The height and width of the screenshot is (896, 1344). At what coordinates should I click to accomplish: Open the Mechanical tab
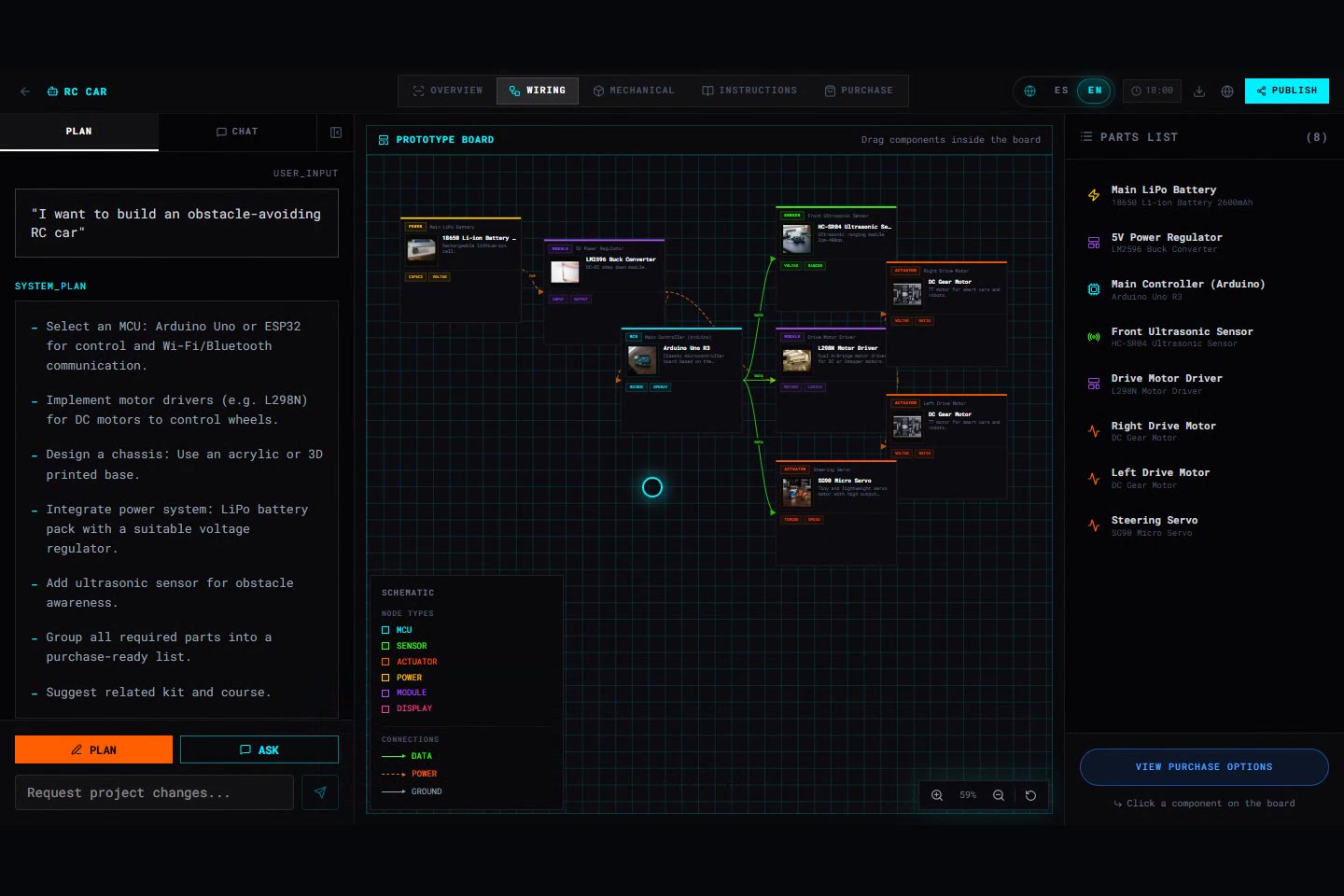(634, 91)
